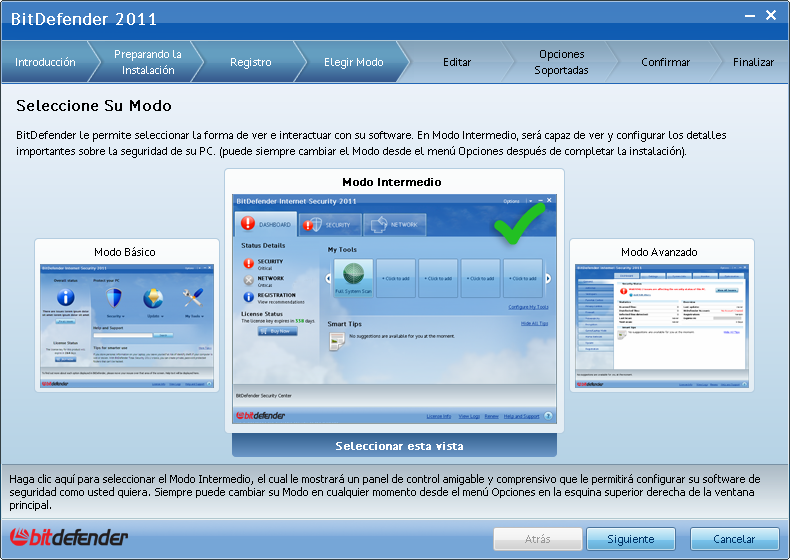Click the Modo Avanzado label
Image resolution: width=790 pixels, height=560 pixels.
click(x=659, y=252)
